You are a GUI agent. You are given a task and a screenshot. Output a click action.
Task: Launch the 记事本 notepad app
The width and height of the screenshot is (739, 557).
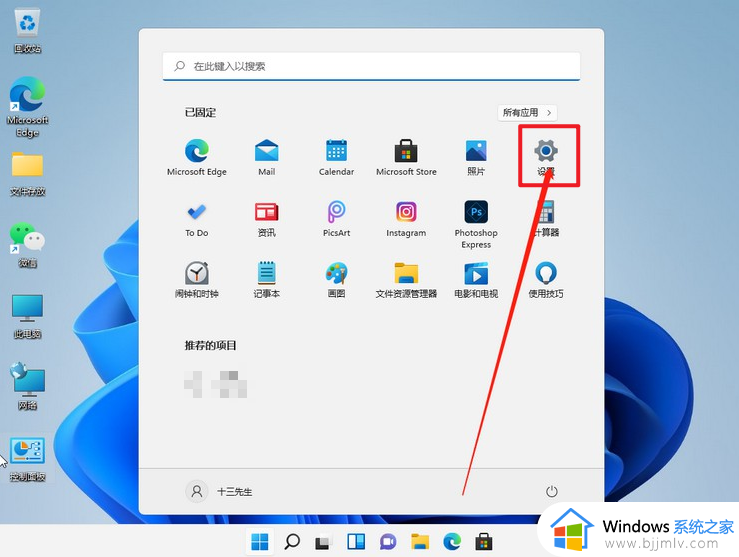click(x=266, y=279)
